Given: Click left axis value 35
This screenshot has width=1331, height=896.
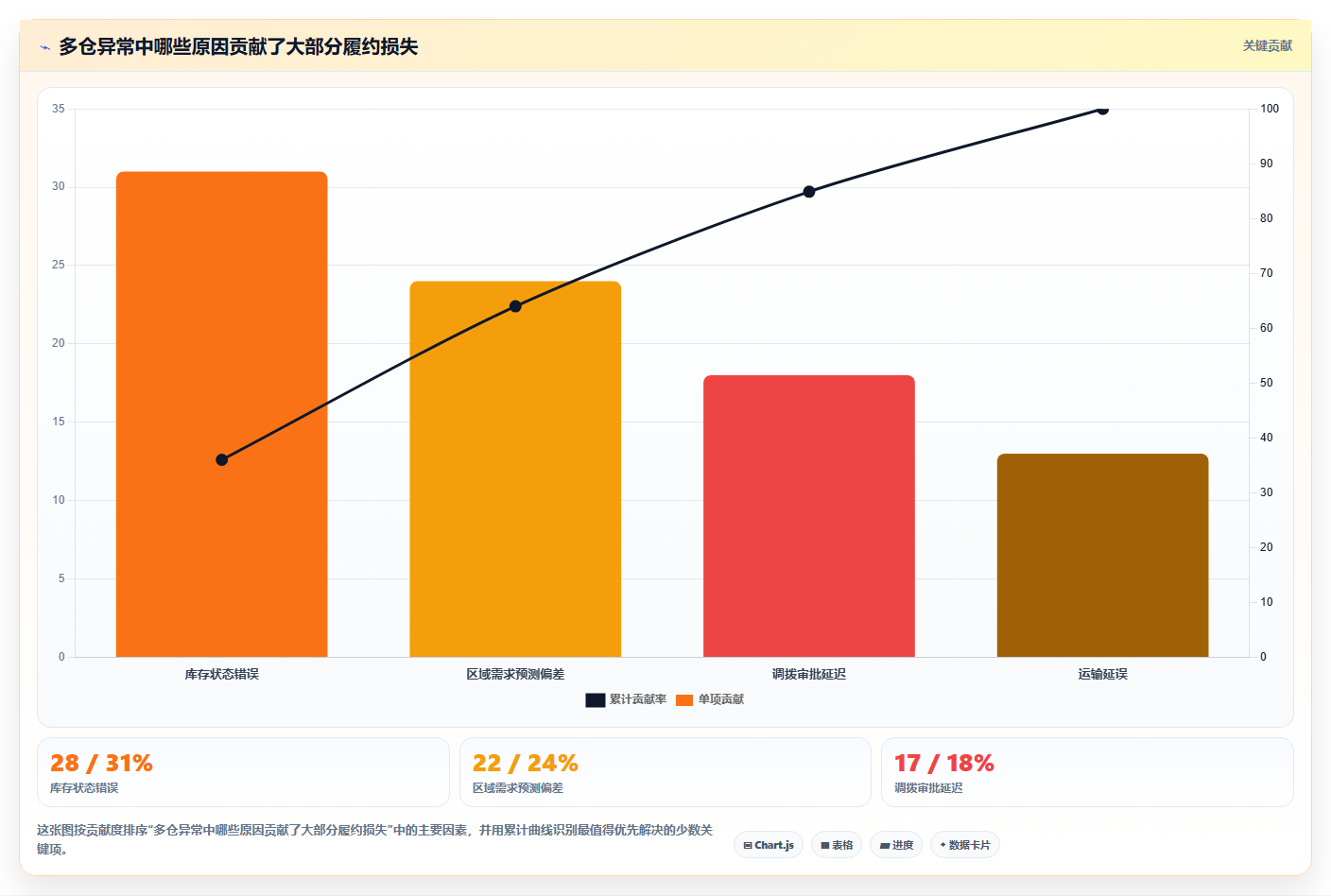Looking at the screenshot, I should [x=59, y=109].
